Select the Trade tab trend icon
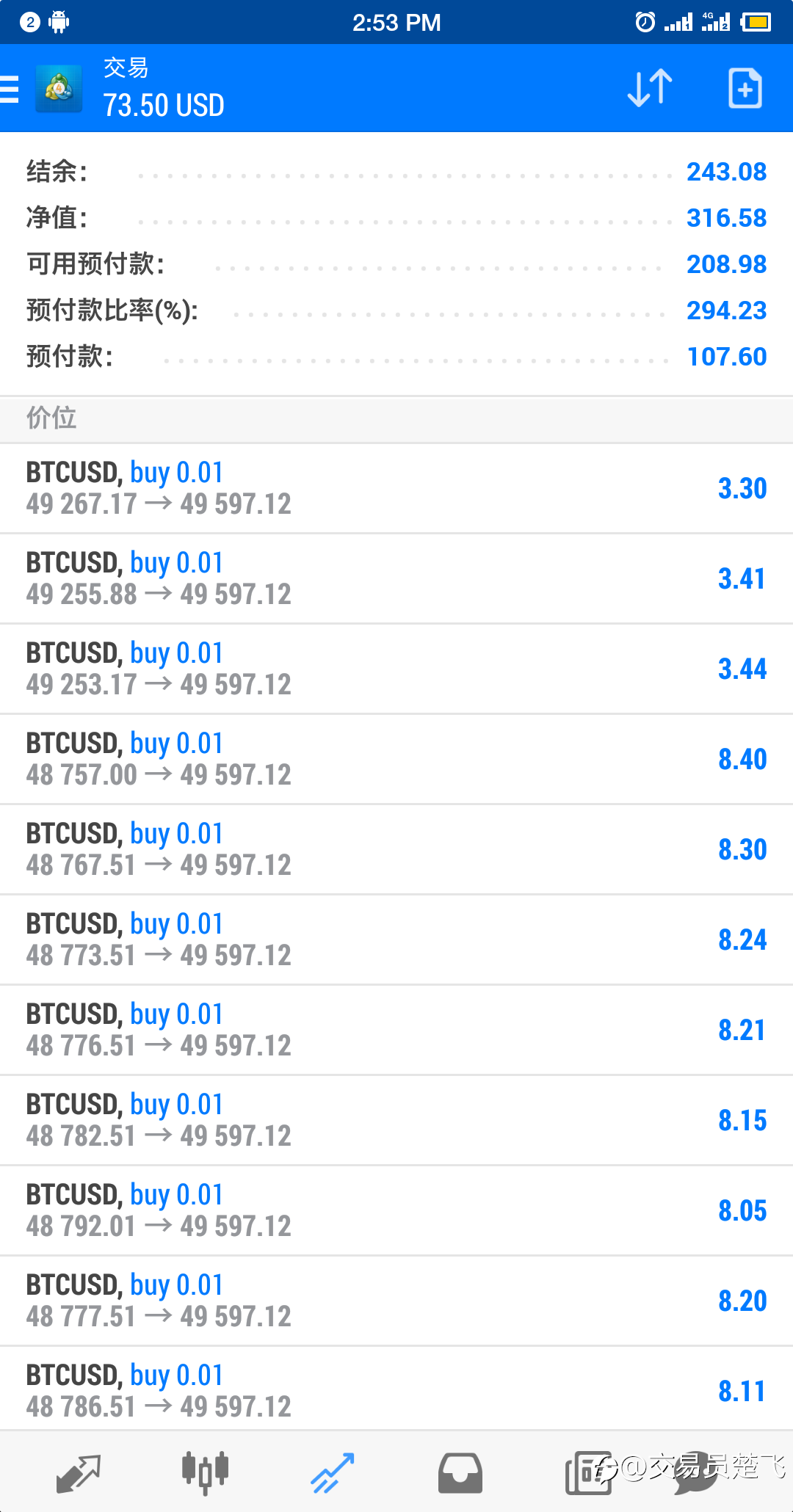The width and height of the screenshot is (793, 1512). (332, 1472)
